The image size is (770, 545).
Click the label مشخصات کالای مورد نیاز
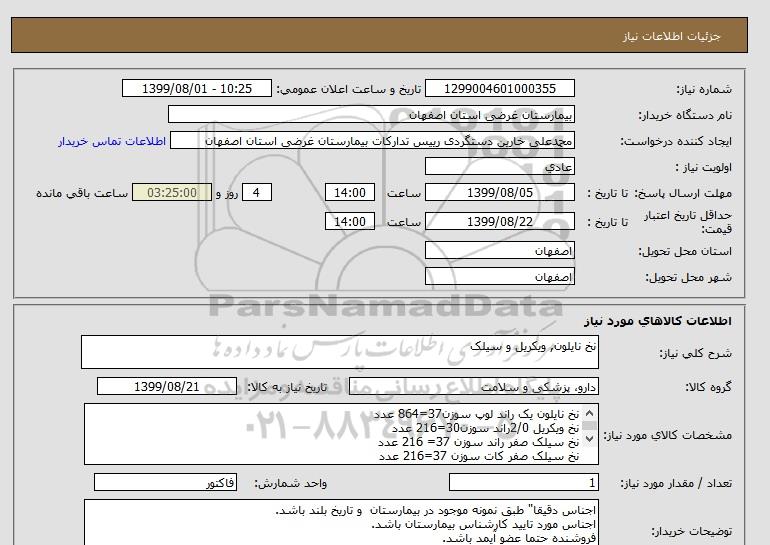tap(667, 435)
